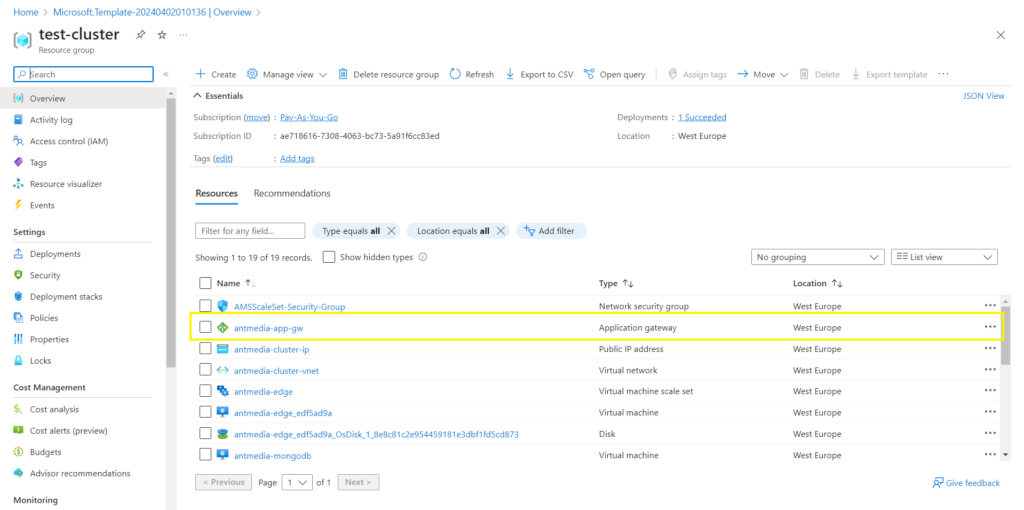Open Deployments under Settings
The width and height of the screenshot is (1024, 510).
click(x=55, y=254)
